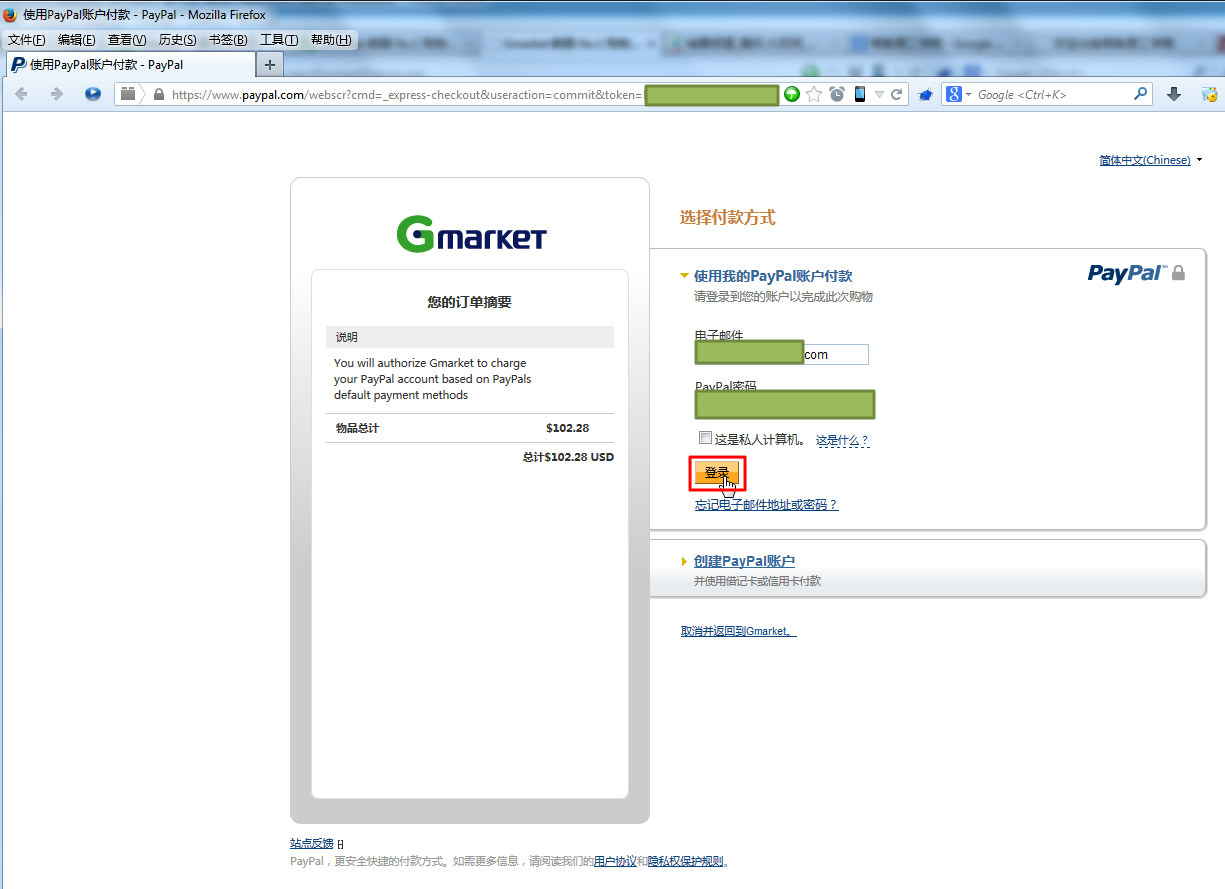Open the 查看(V) menu
Screen dimensions: 1225x889
127,40
